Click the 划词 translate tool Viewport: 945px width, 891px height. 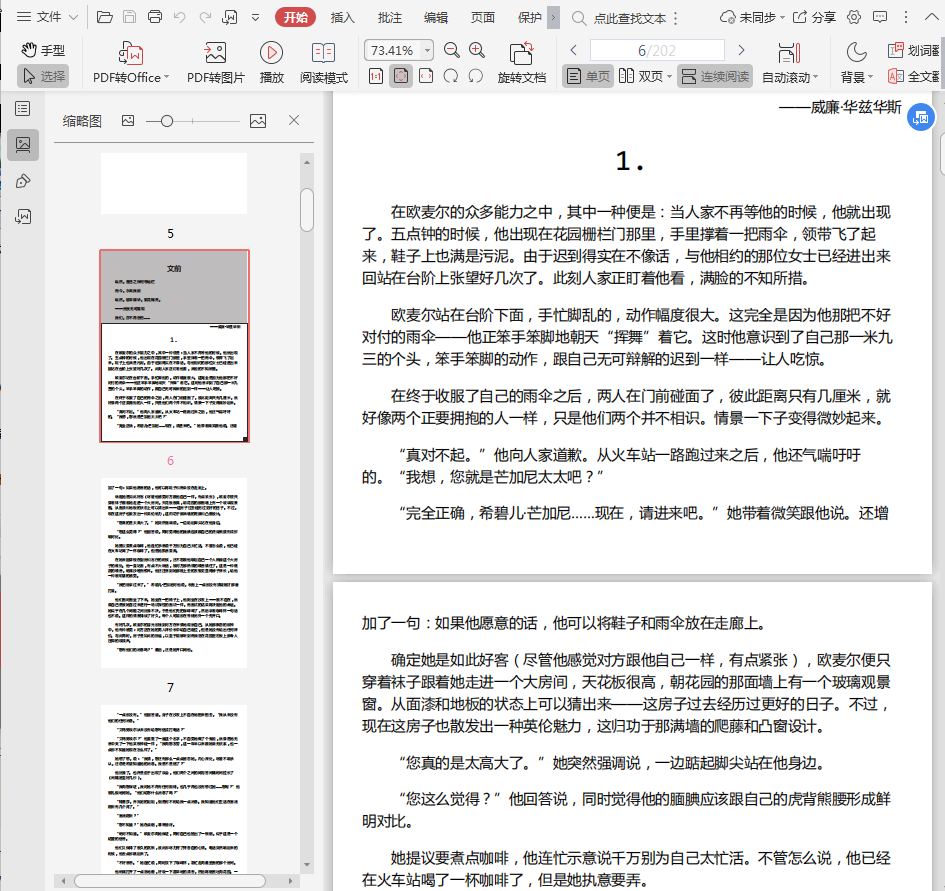[x=913, y=50]
